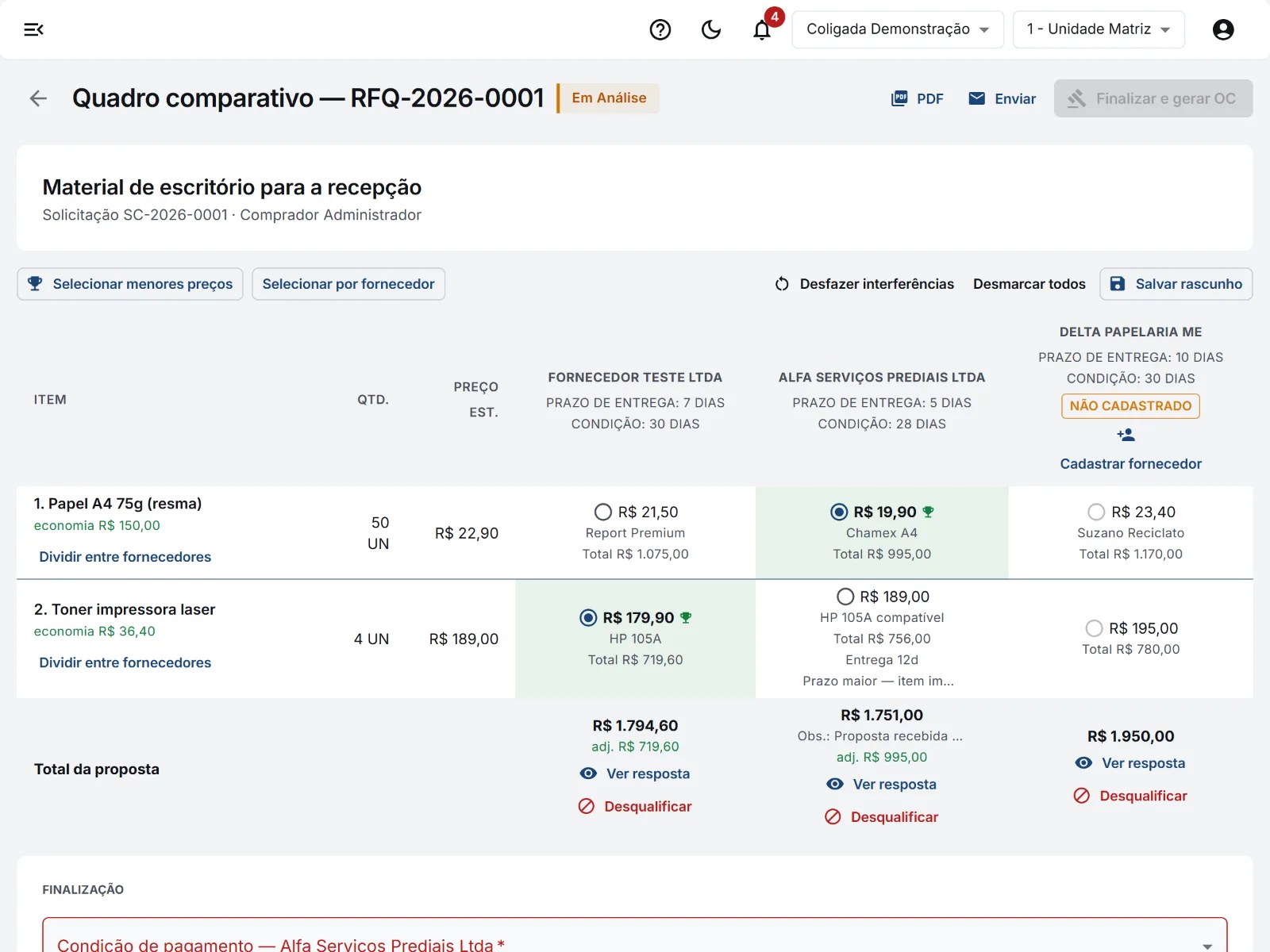Viewport: 1270px width, 952px height.
Task: Collapse the side menu with hamburger icon
Action: pos(33,29)
